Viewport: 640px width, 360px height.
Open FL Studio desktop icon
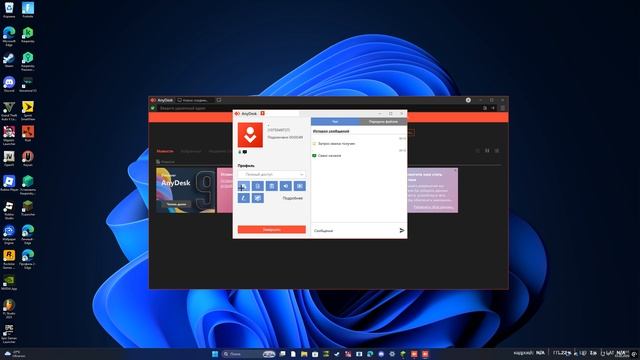(x=9, y=309)
